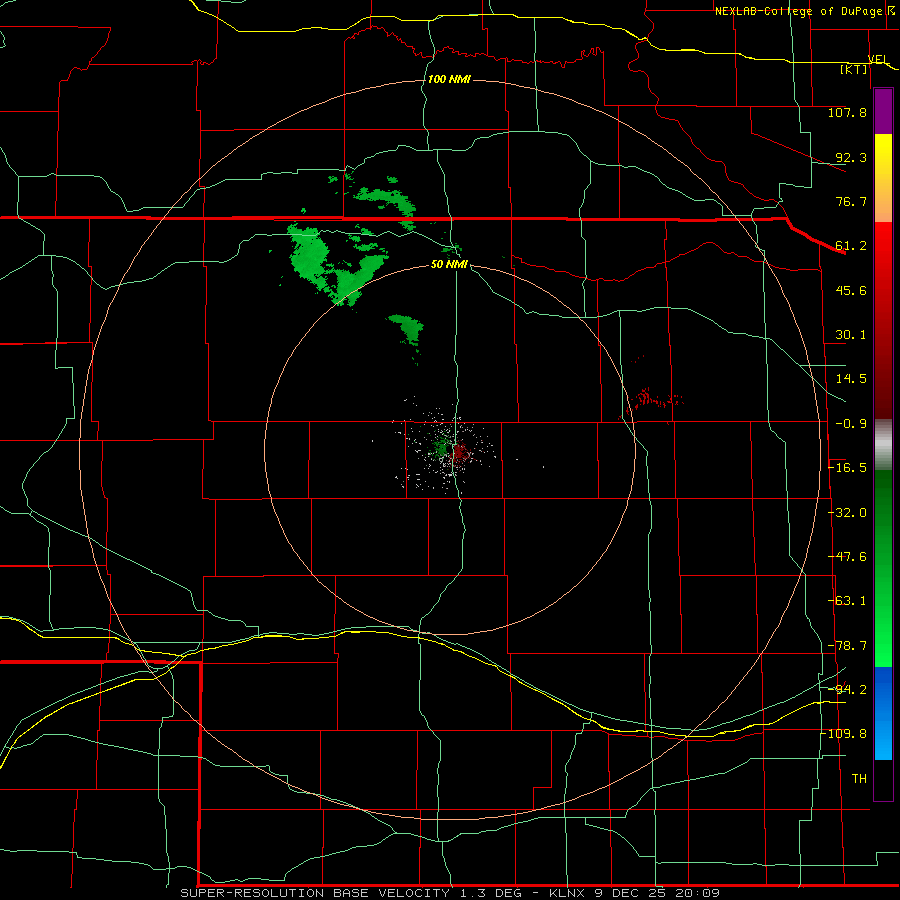Viewport: 900px width, 900px height.
Task: Click the 92.3 scale value
Action: click(851, 157)
